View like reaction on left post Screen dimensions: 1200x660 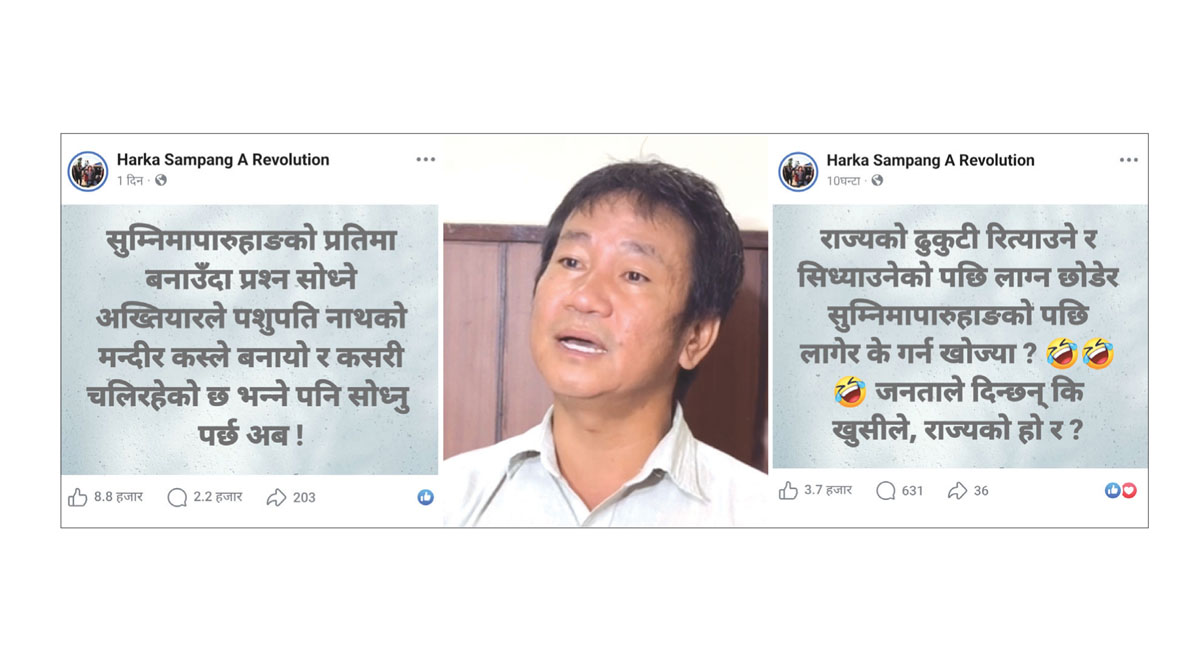coord(426,497)
